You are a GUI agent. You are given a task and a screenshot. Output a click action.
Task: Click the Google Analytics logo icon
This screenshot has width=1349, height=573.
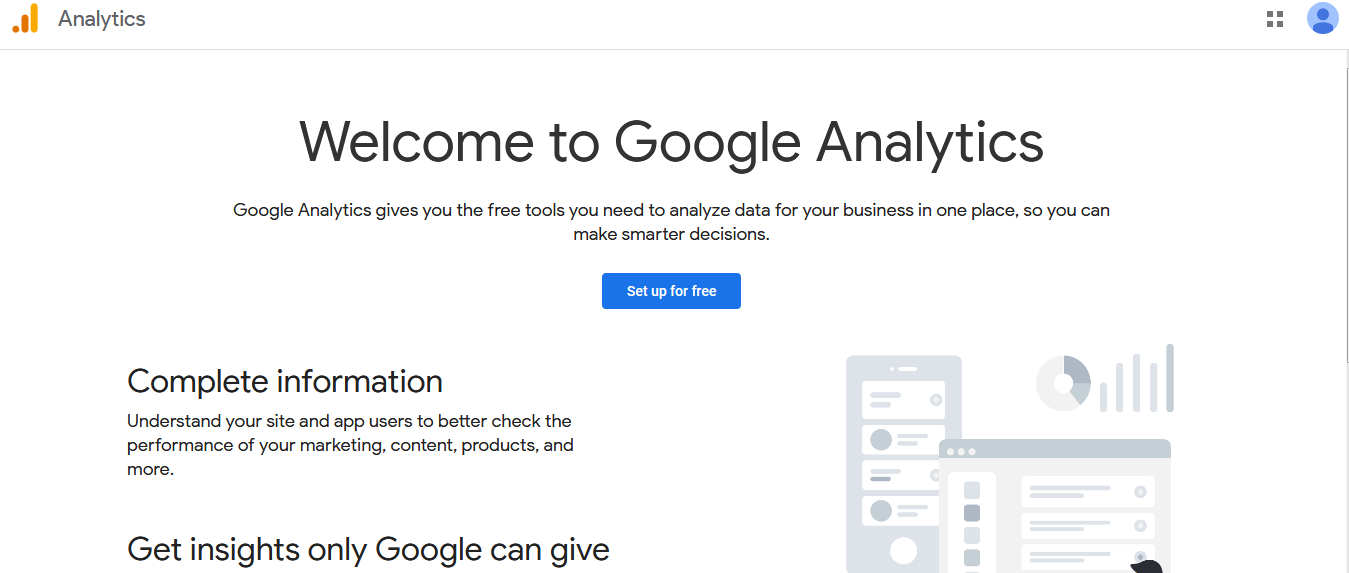point(25,19)
